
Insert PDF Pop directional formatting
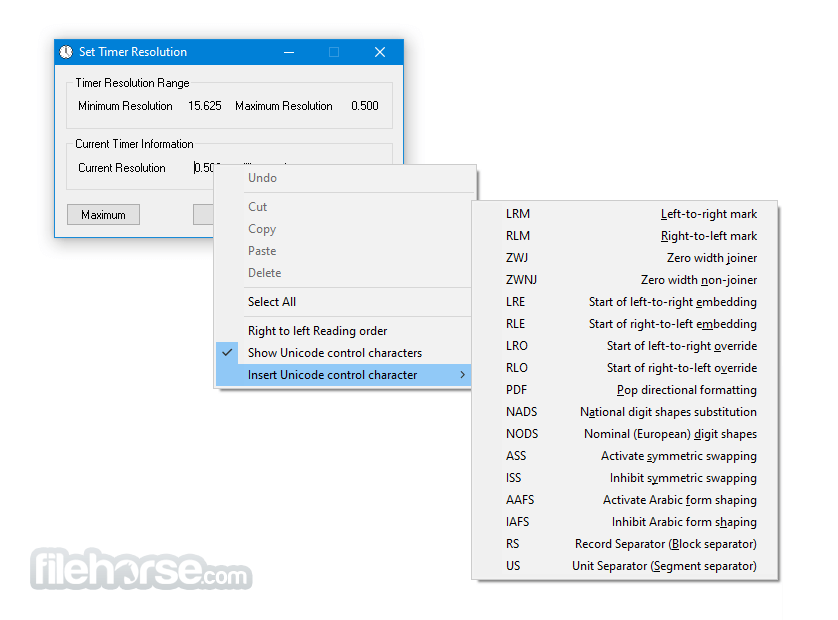(624, 390)
